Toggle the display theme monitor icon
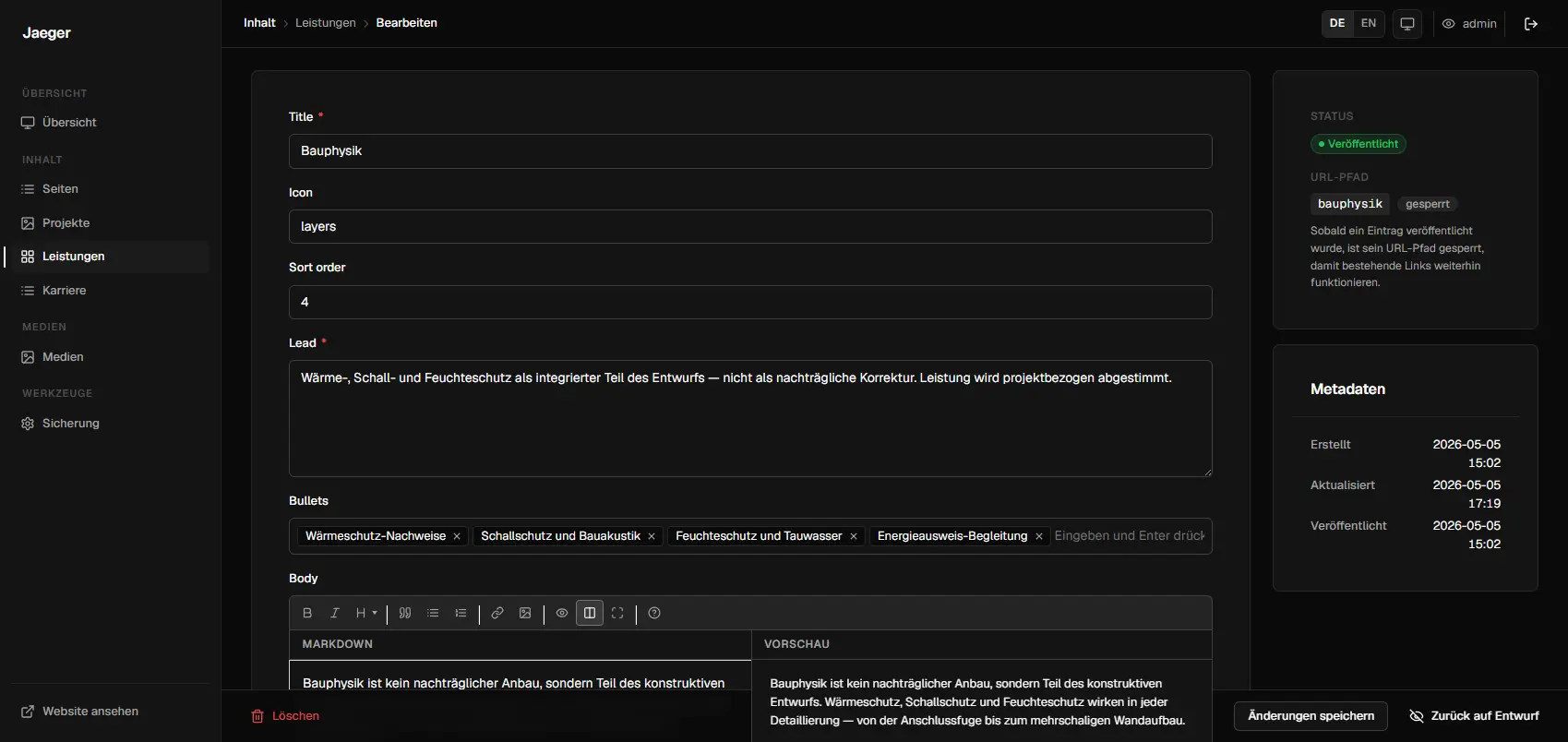1568x742 pixels. (x=1407, y=24)
